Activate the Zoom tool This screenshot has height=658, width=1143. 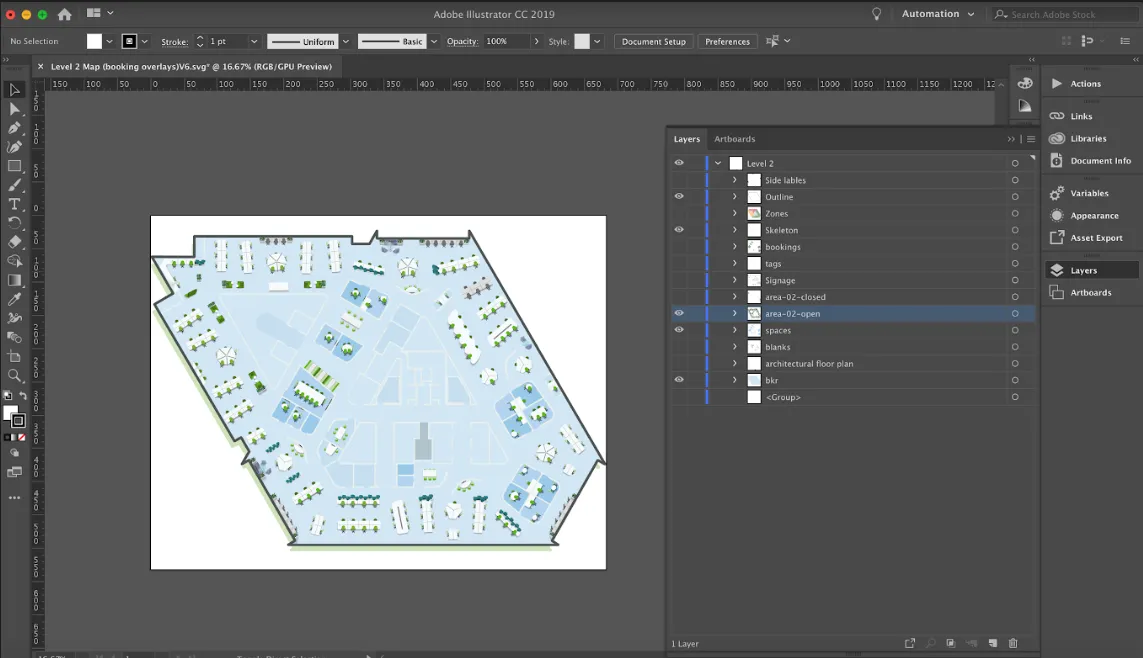tap(14, 375)
